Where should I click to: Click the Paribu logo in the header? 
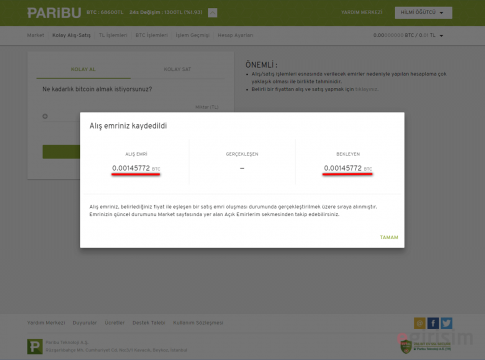(x=54, y=13)
